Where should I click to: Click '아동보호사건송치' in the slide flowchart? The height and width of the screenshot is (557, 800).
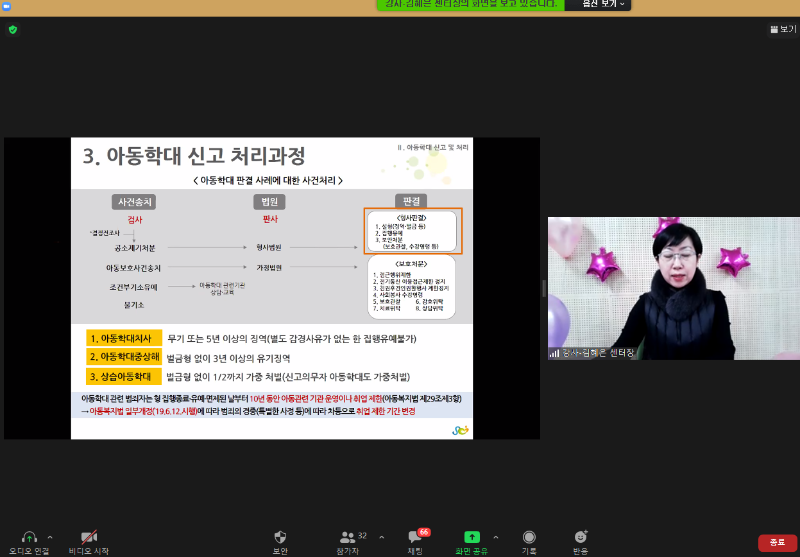(x=133, y=268)
